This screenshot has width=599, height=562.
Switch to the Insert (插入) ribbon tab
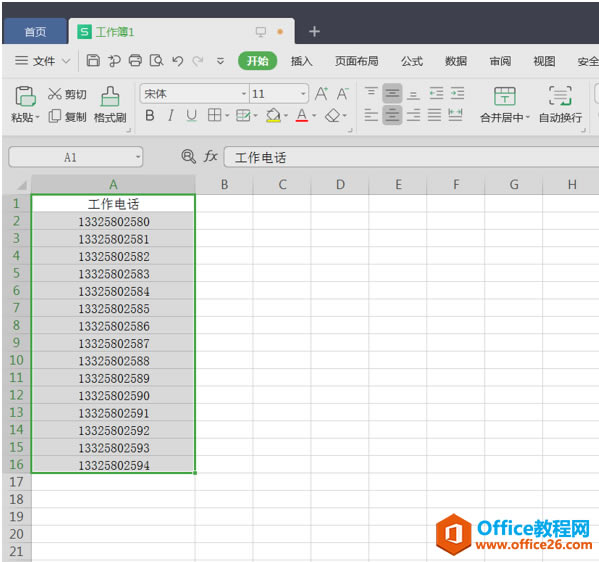pyautogui.click(x=301, y=61)
